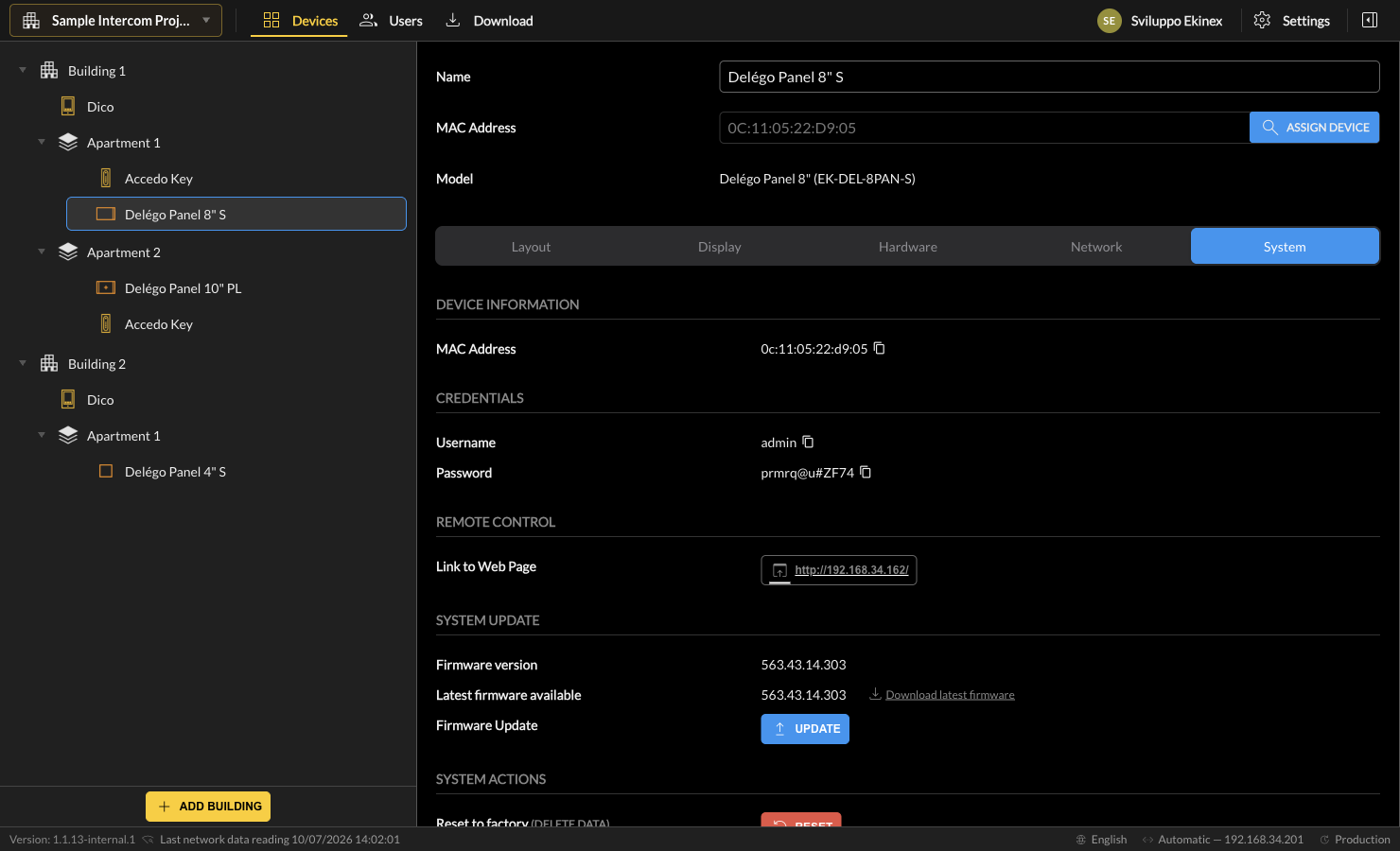Click the Sviluppo Ekinex user name
Image resolution: width=1400 pixels, height=851 pixels.
(1177, 21)
